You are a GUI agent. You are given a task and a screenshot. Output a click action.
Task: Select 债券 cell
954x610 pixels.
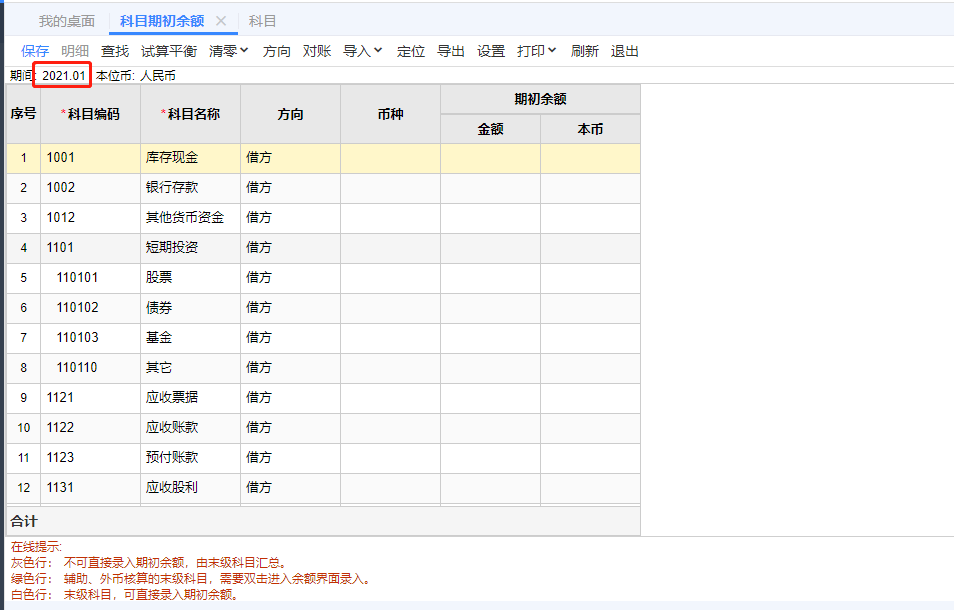190,308
